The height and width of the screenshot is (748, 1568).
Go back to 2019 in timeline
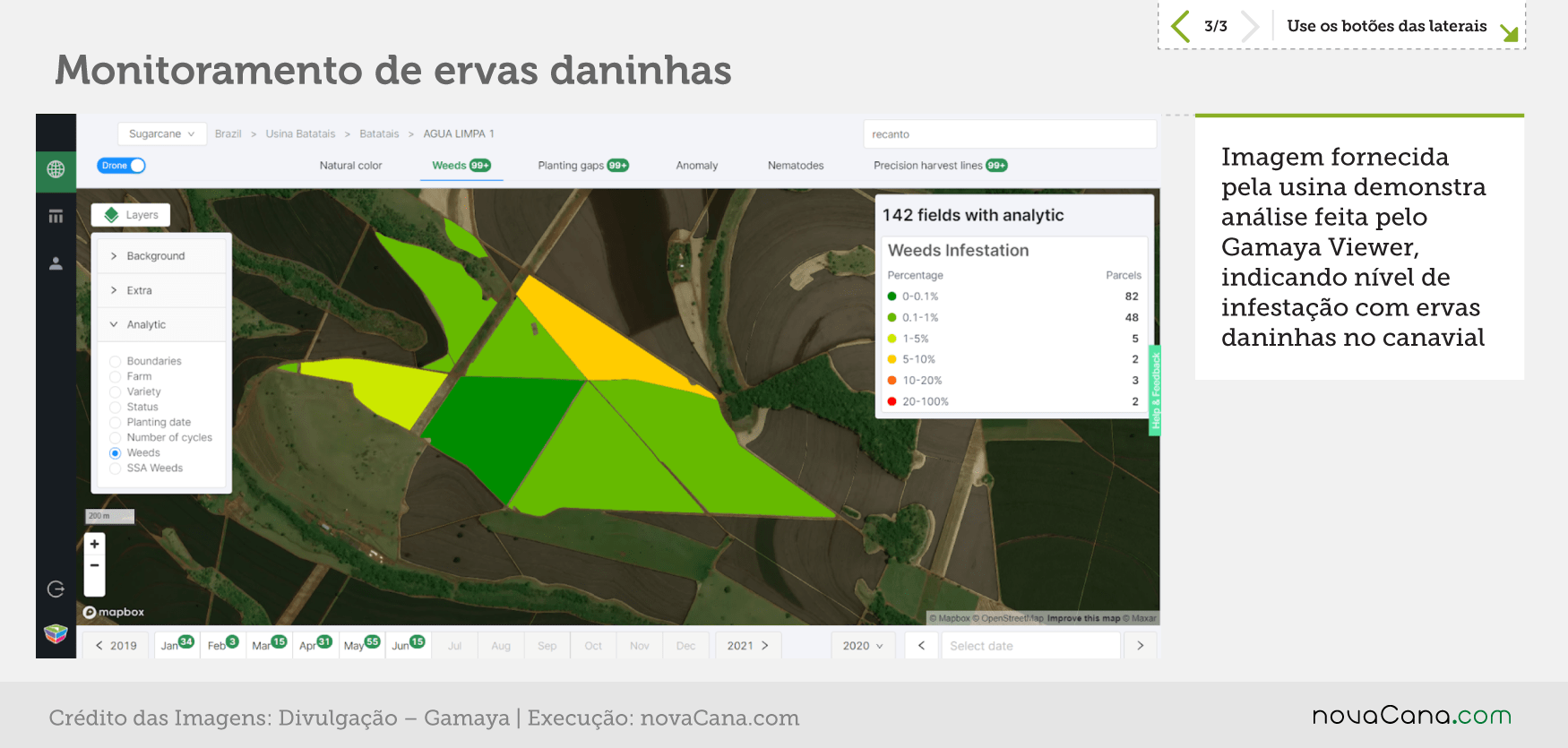point(116,646)
